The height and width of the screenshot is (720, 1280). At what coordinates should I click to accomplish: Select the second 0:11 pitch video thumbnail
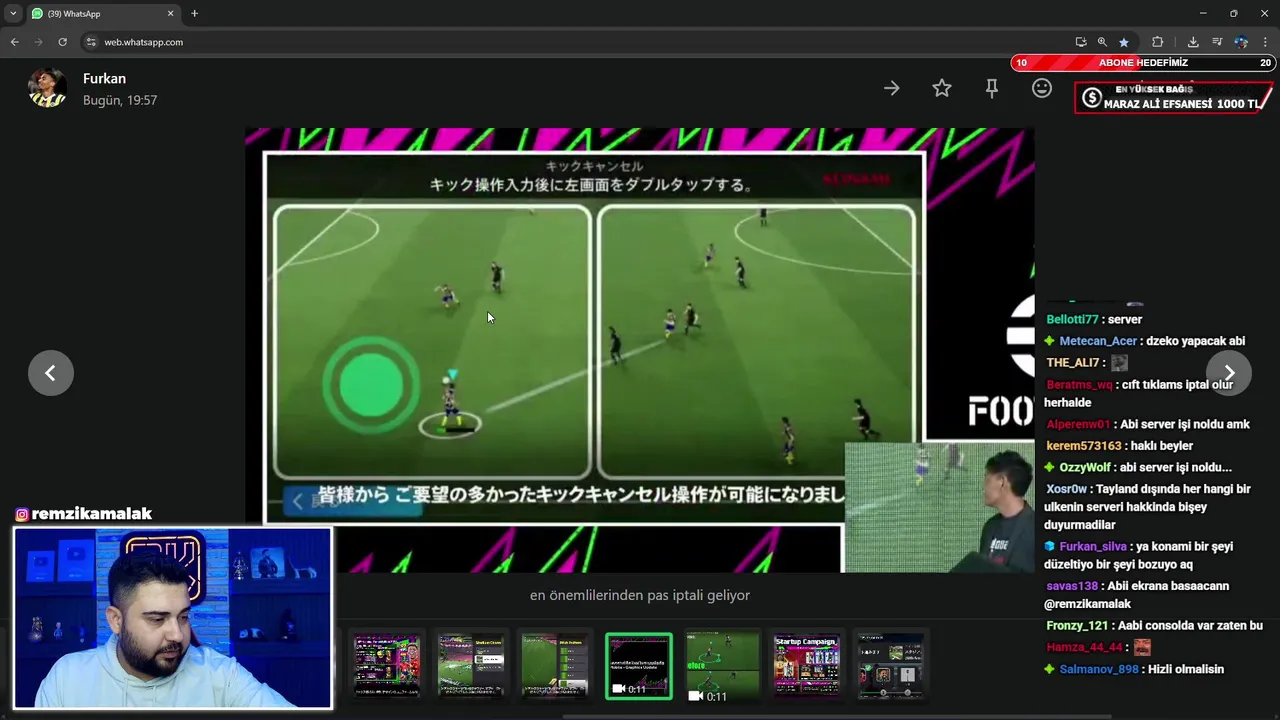pyautogui.click(x=722, y=667)
